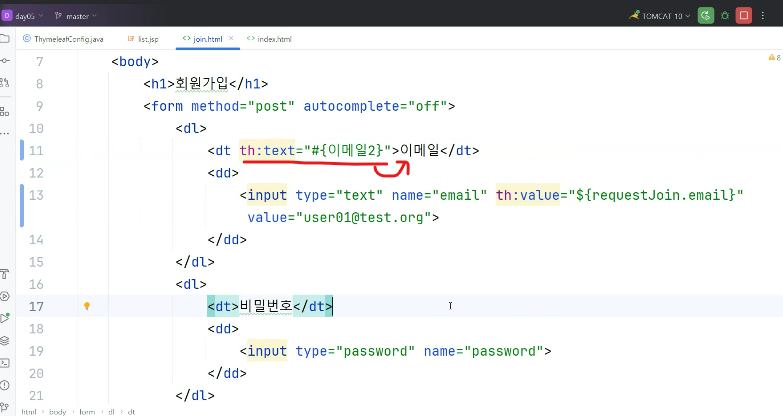This screenshot has width=783, height=416.
Task: Click the "#{이메일2}" attribute value
Action: click(x=348, y=150)
